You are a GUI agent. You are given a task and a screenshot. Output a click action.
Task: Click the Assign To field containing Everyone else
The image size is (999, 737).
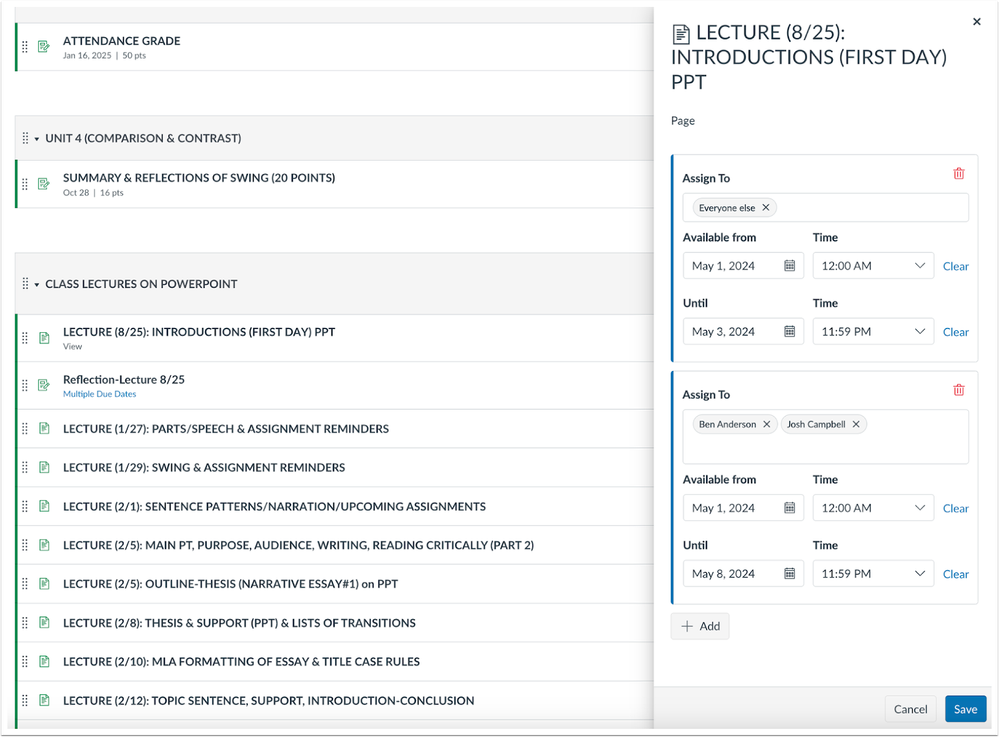coord(826,208)
